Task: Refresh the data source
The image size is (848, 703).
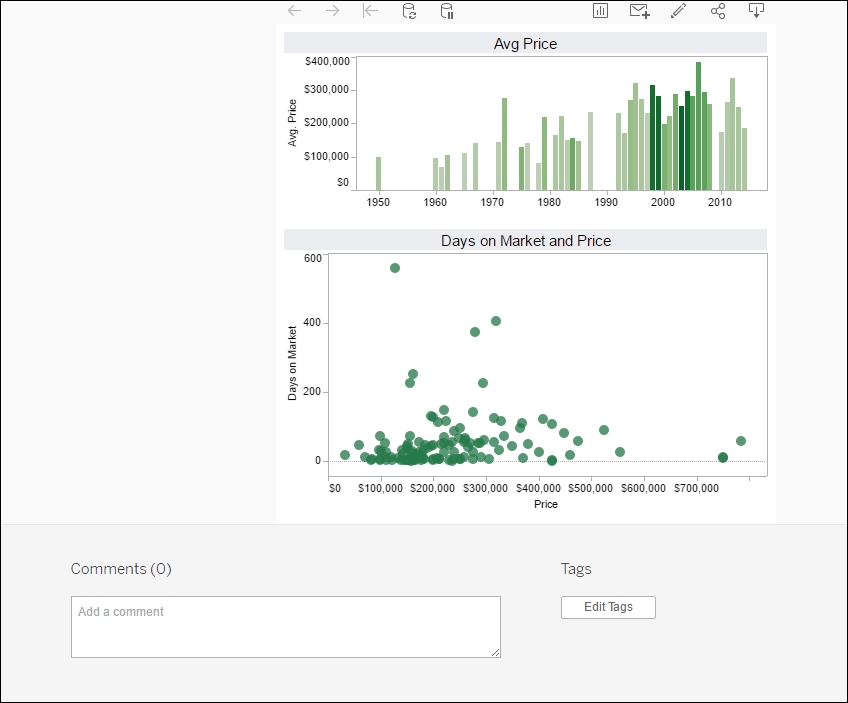Action: [409, 11]
